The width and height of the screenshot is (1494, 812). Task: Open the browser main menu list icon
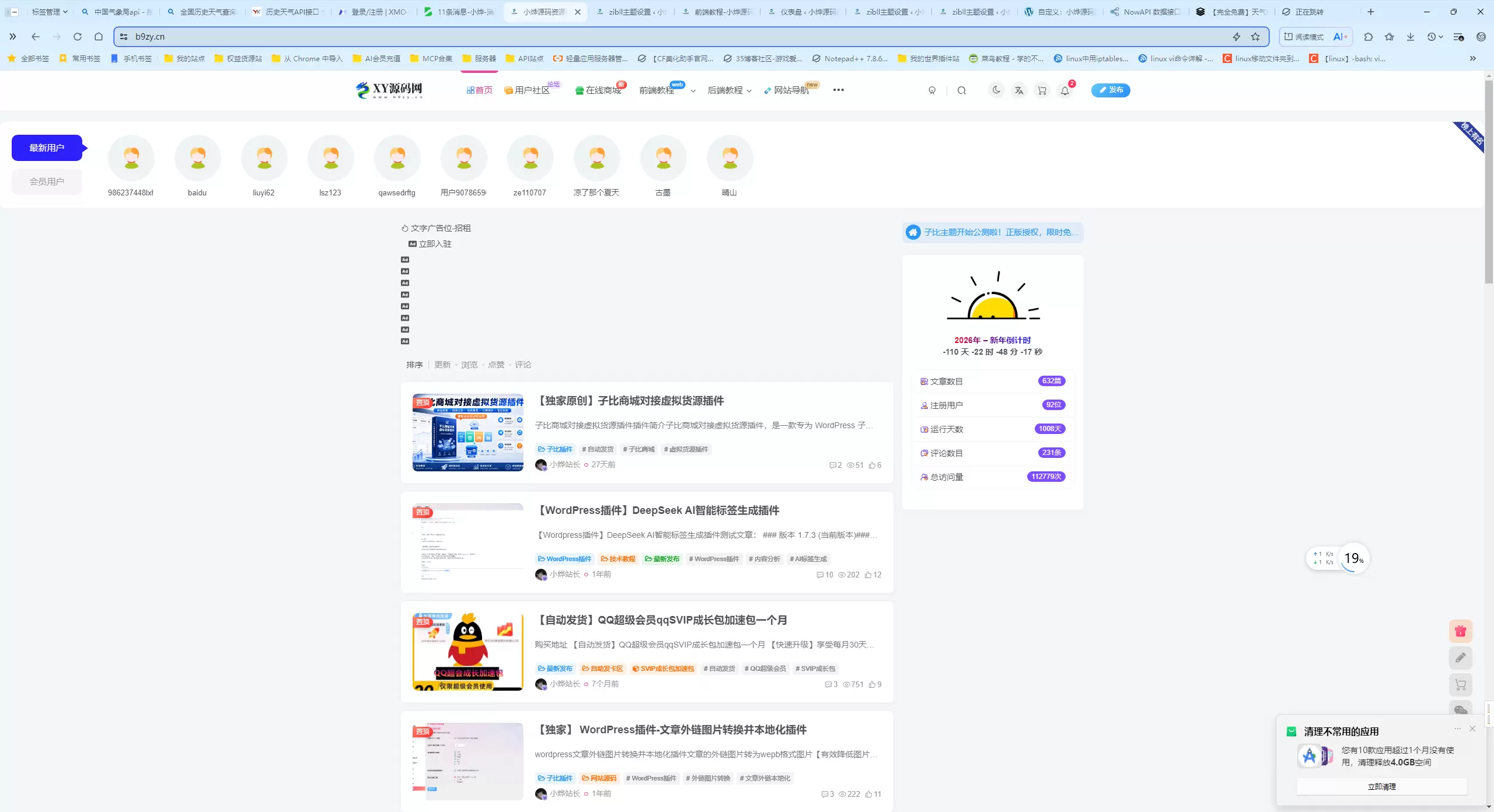pyautogui.click(x=1458, y=37)
